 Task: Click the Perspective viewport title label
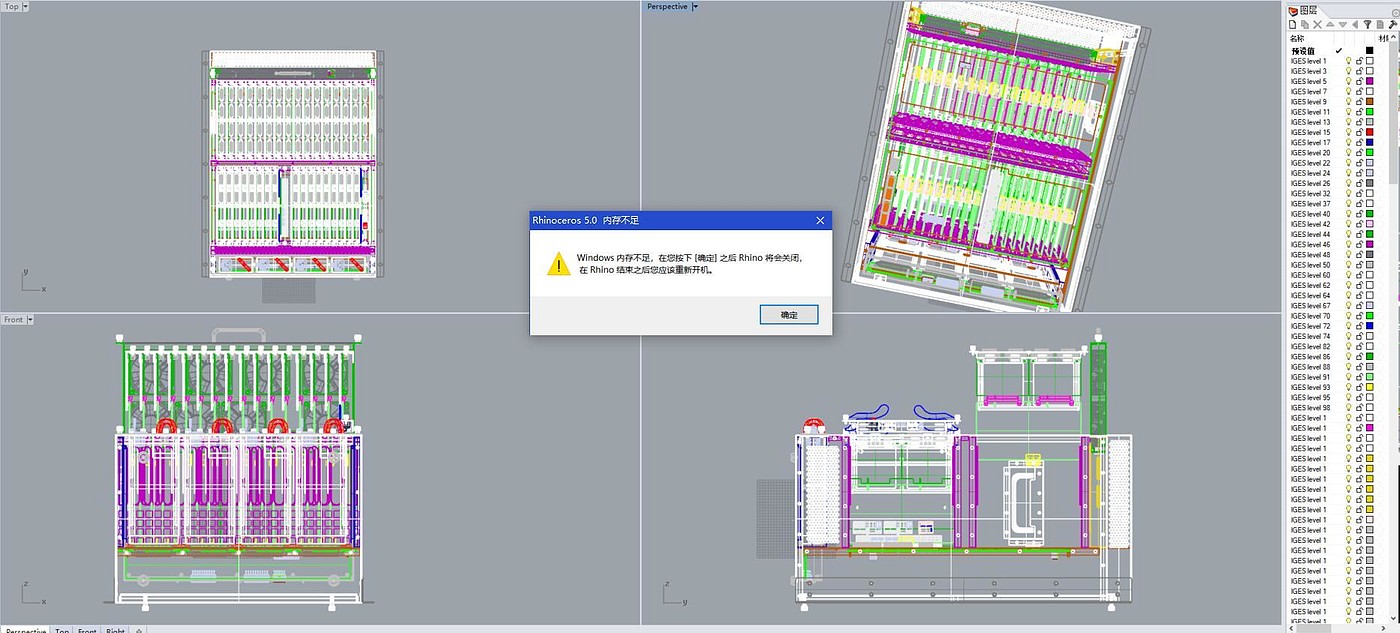[667, 7]
